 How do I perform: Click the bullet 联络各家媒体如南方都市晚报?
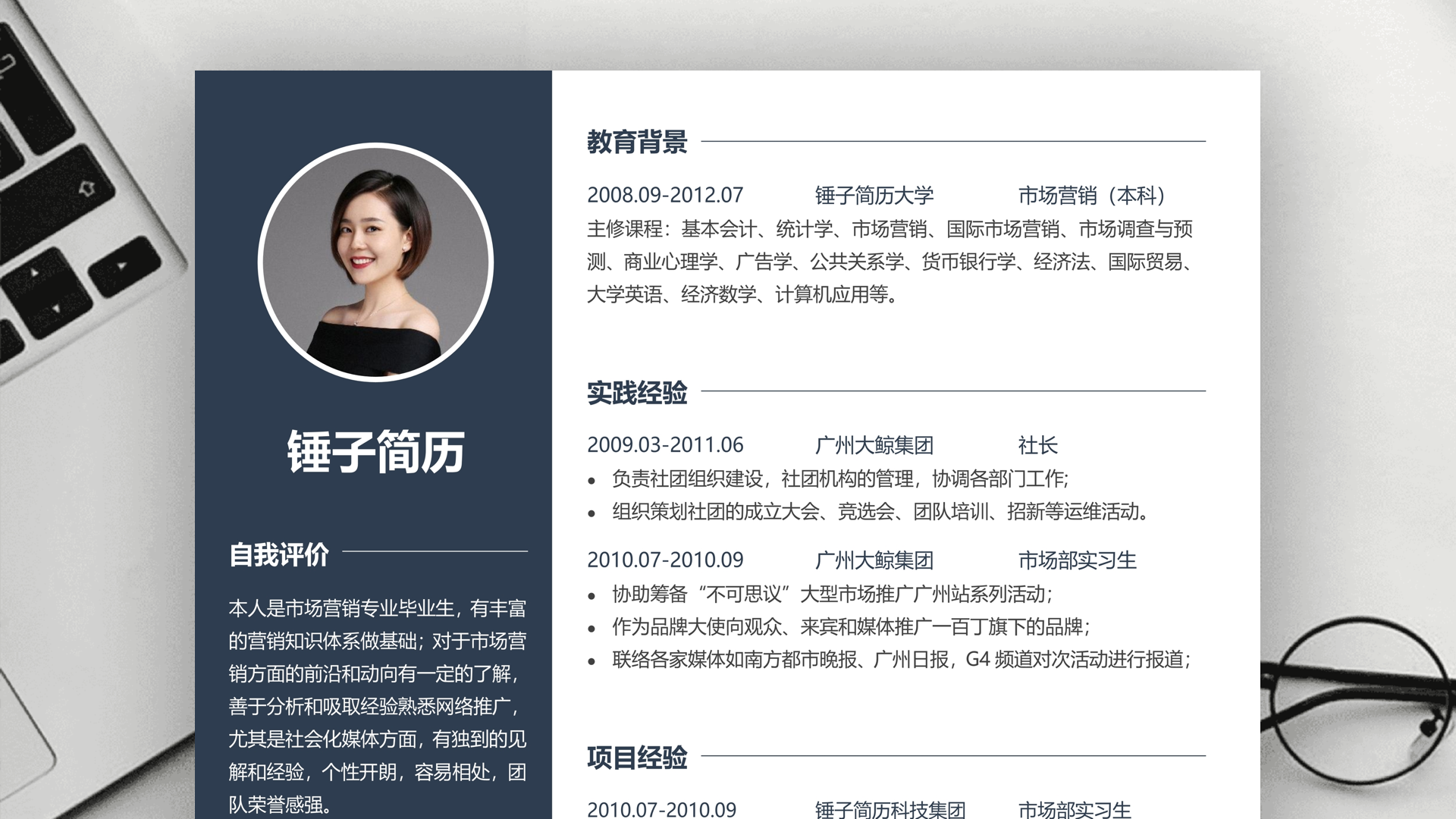902,659
